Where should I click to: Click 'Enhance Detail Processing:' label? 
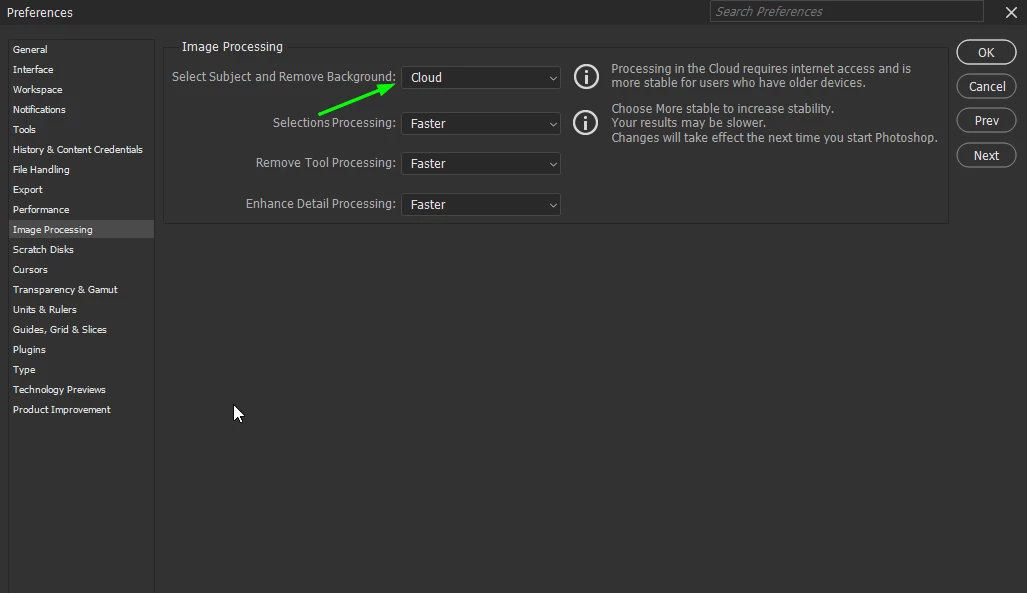pyautogui.click(x=320, y=204)
